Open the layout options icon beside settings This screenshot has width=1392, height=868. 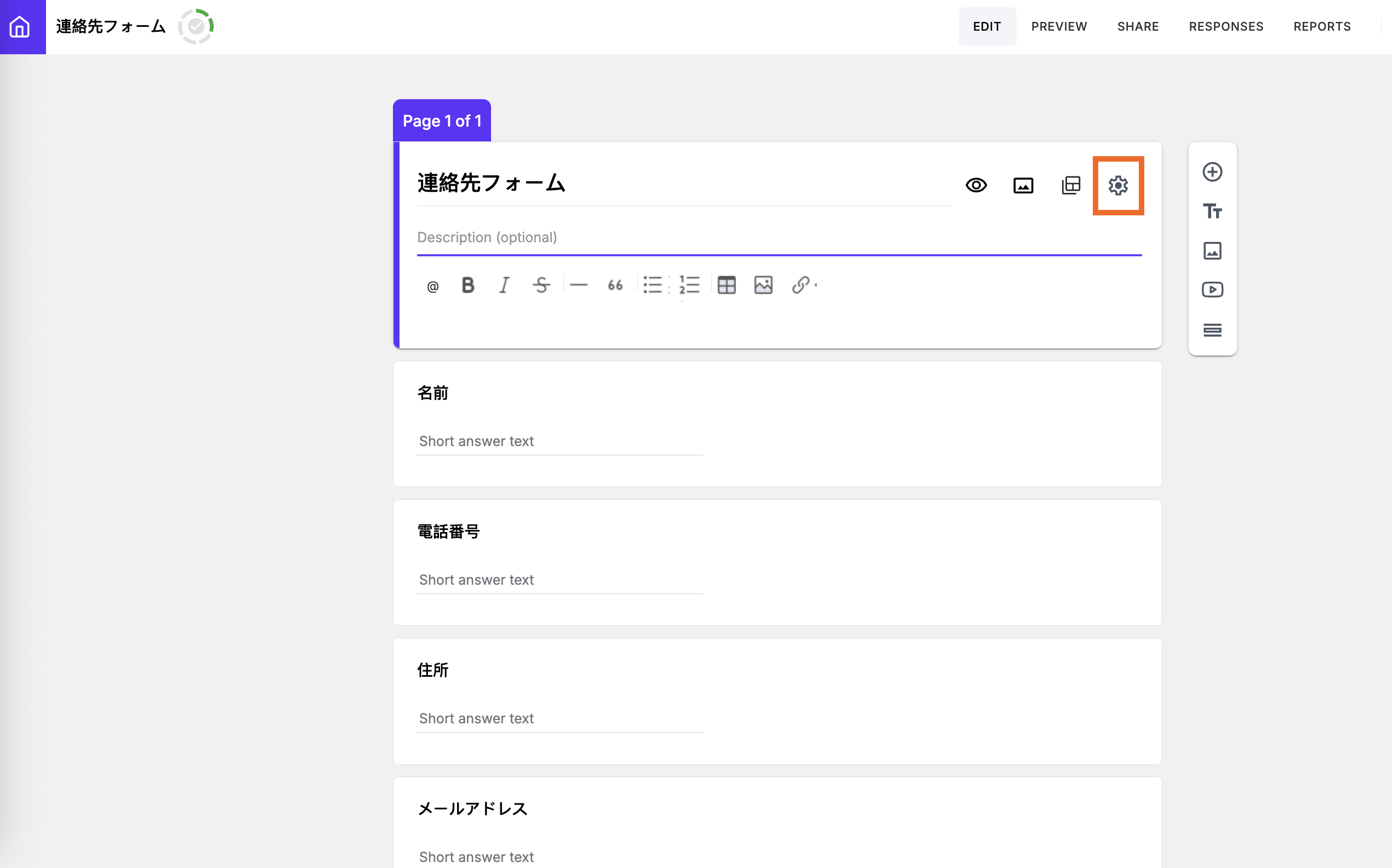(1070, 185)
